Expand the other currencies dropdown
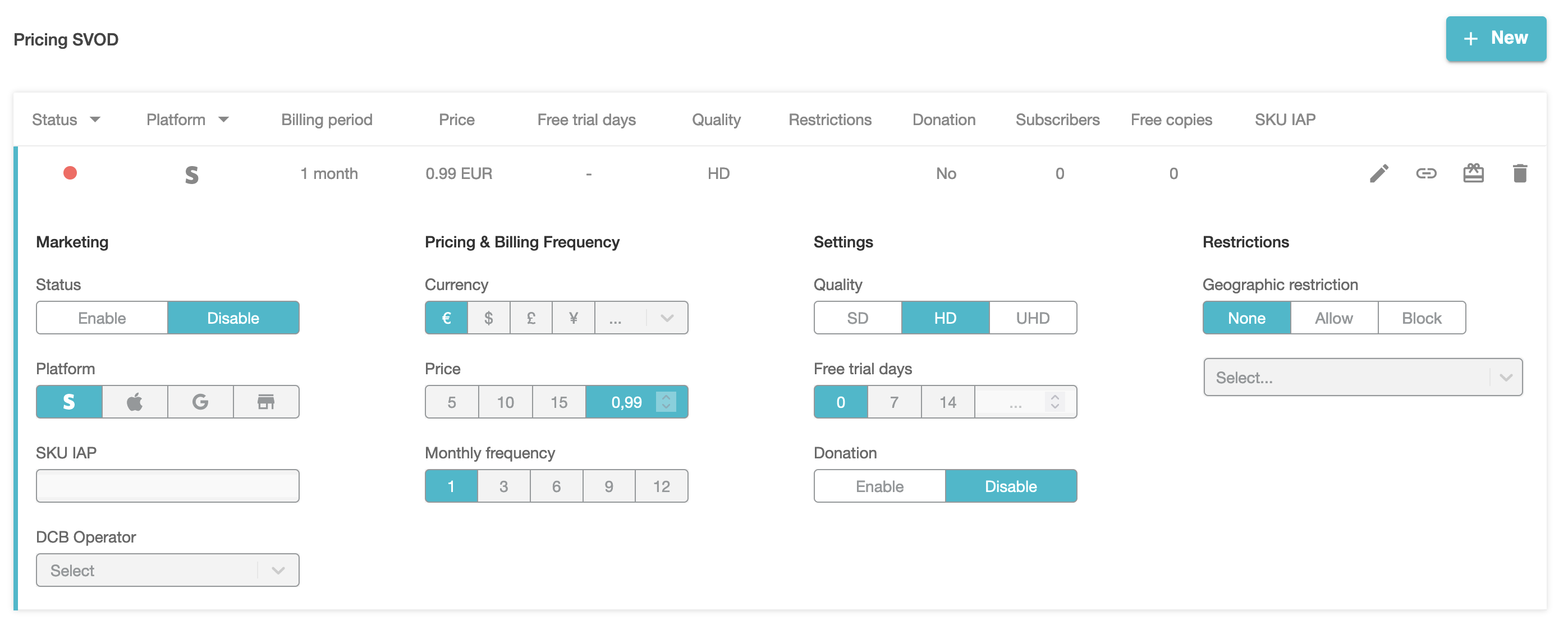The height and width of the screenshot is (634, 1568). (641, 318)
